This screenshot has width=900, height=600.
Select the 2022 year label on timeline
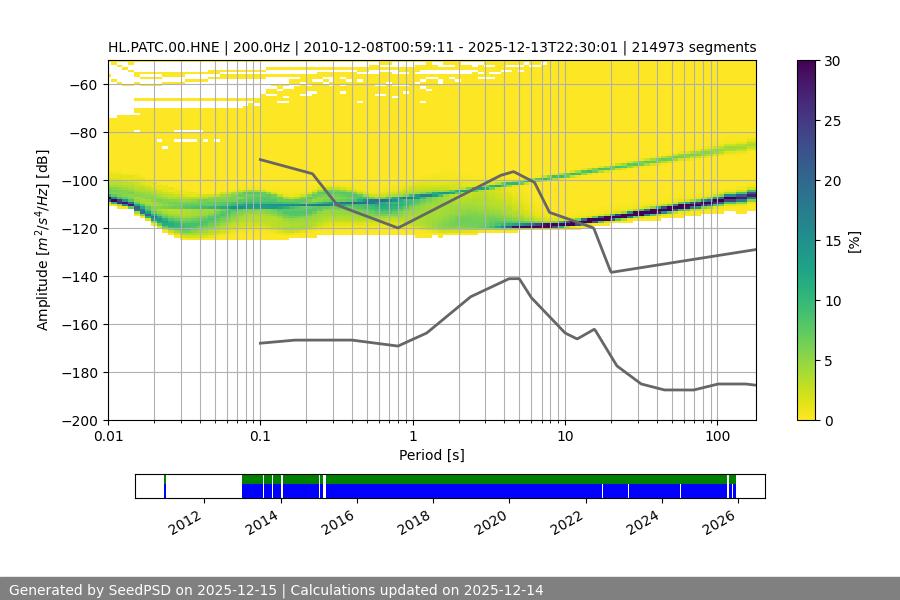[x=567, y=521]
